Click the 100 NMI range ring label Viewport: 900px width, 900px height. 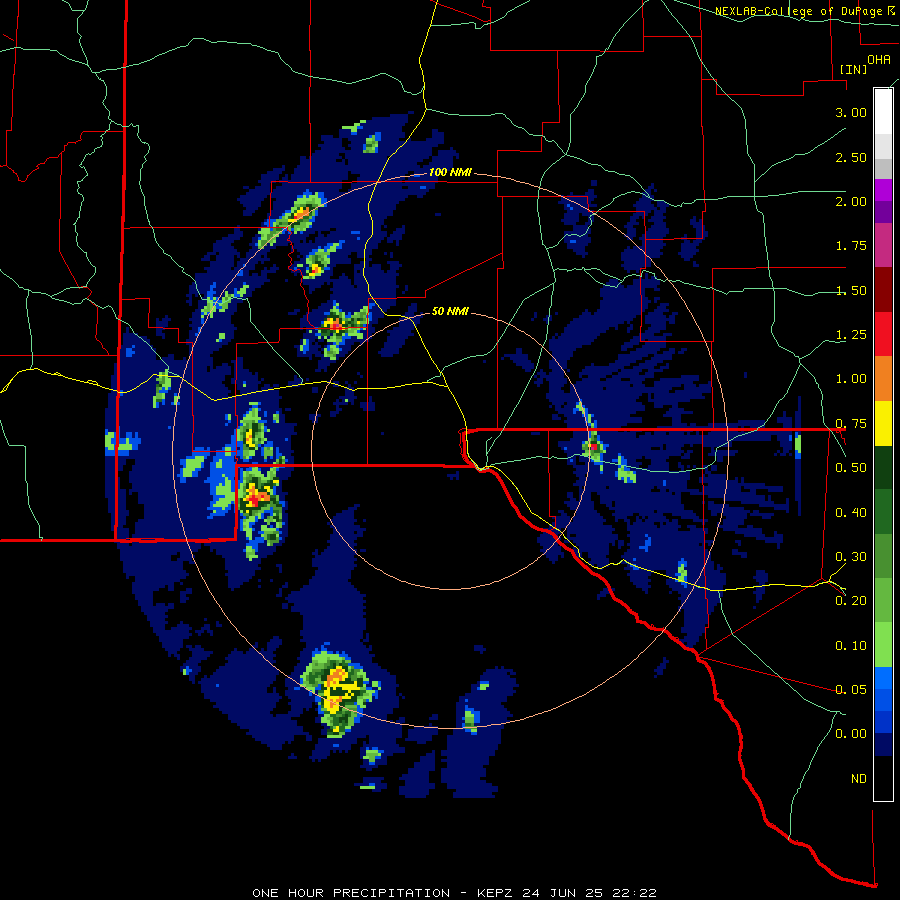(450, 172)
